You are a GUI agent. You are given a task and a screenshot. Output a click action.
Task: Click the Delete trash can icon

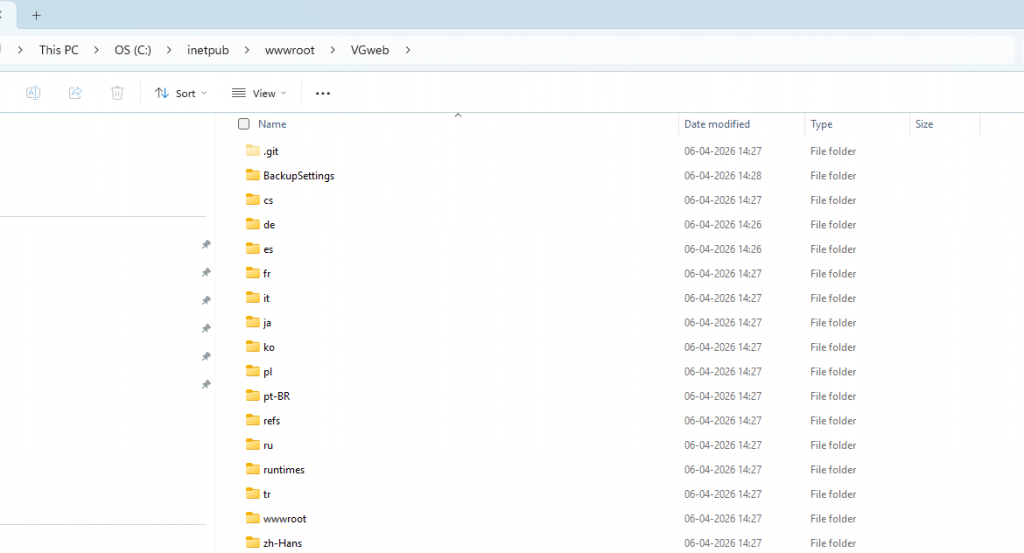coord(117,93)
